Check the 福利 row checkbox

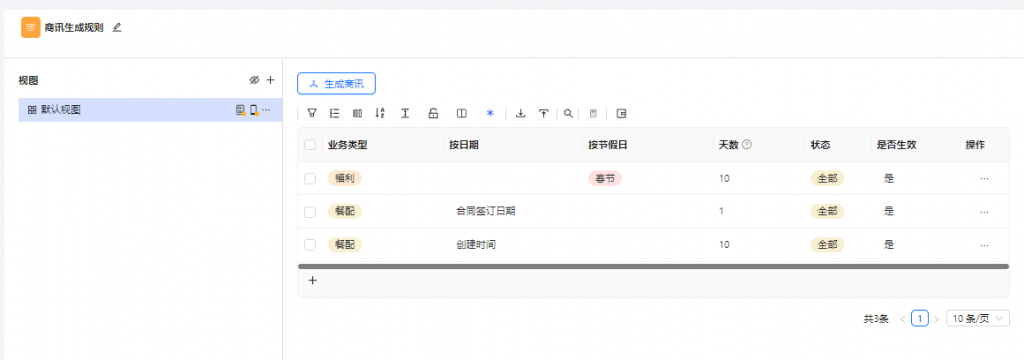310,178
